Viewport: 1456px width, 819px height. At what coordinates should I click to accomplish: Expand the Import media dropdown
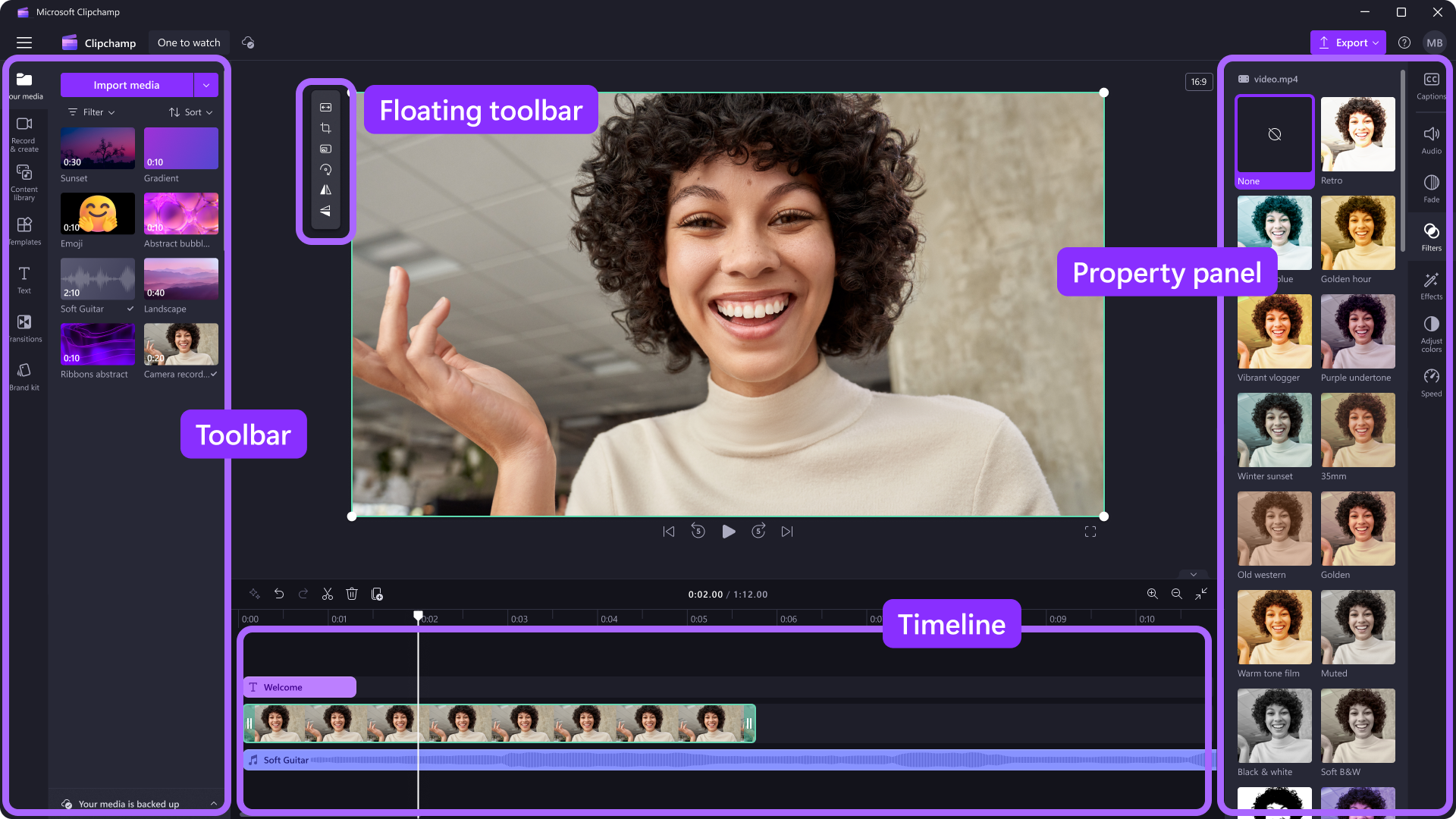pyautogui.click(x=206, y=85)
